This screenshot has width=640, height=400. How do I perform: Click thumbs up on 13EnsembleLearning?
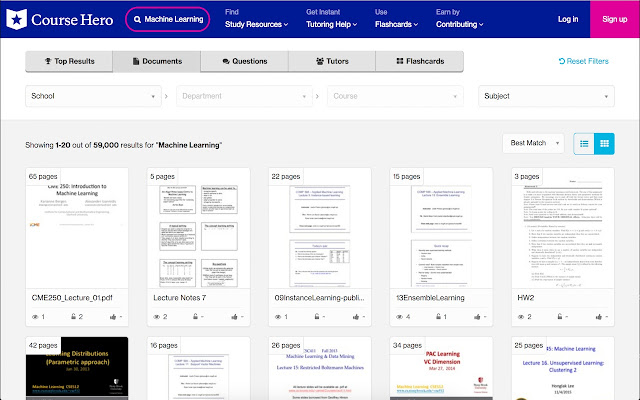tap(478, 317)
